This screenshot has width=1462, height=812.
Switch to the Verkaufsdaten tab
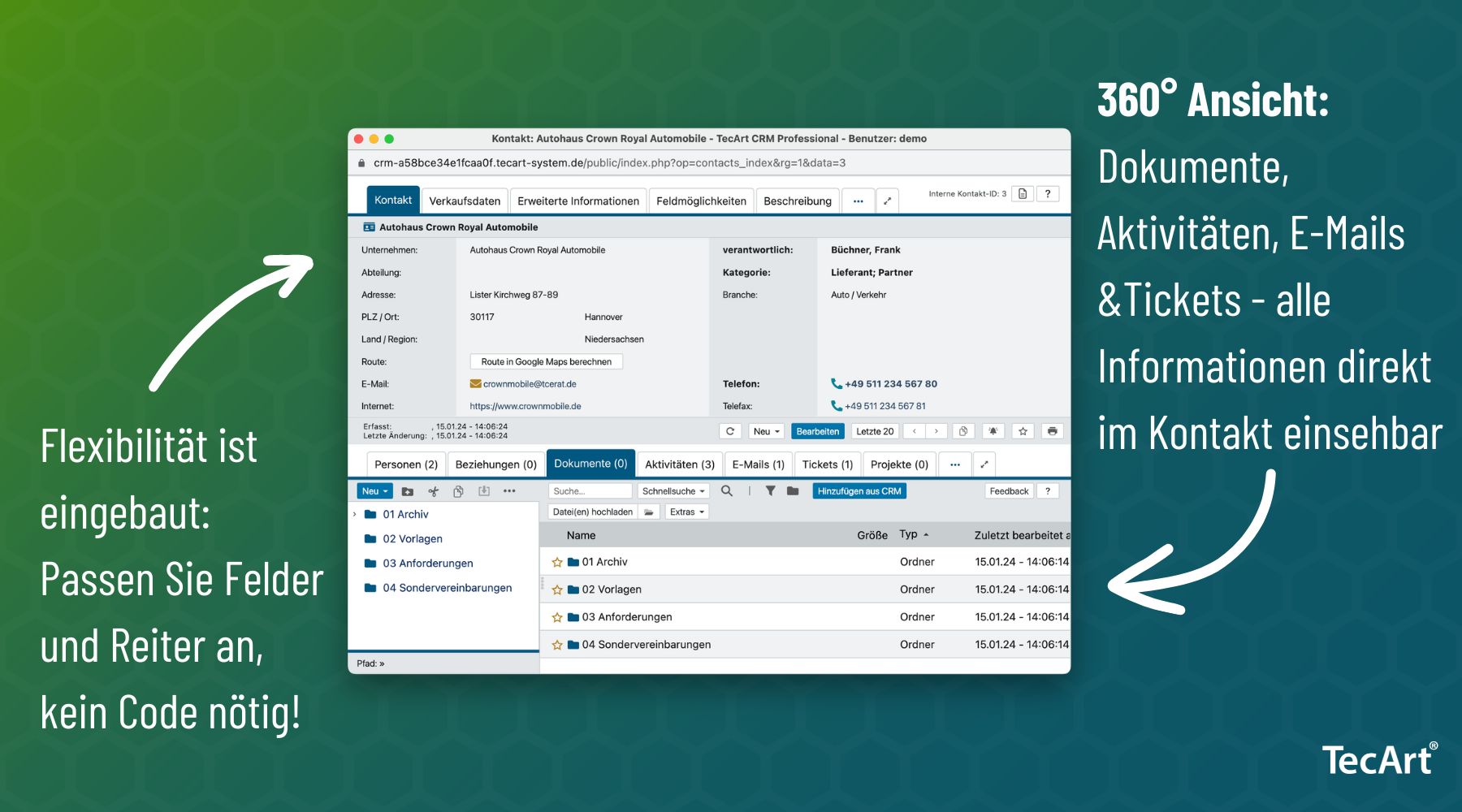coord(466,201)
